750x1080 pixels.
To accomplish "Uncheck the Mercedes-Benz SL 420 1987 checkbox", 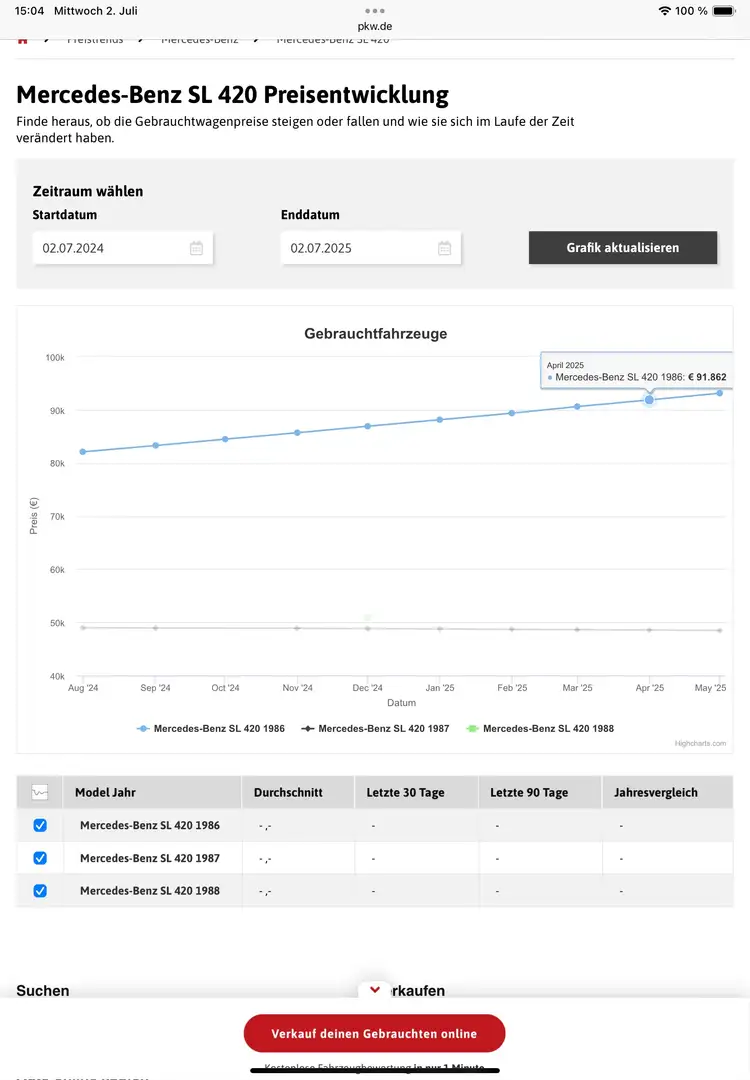I will coord(40,858).
